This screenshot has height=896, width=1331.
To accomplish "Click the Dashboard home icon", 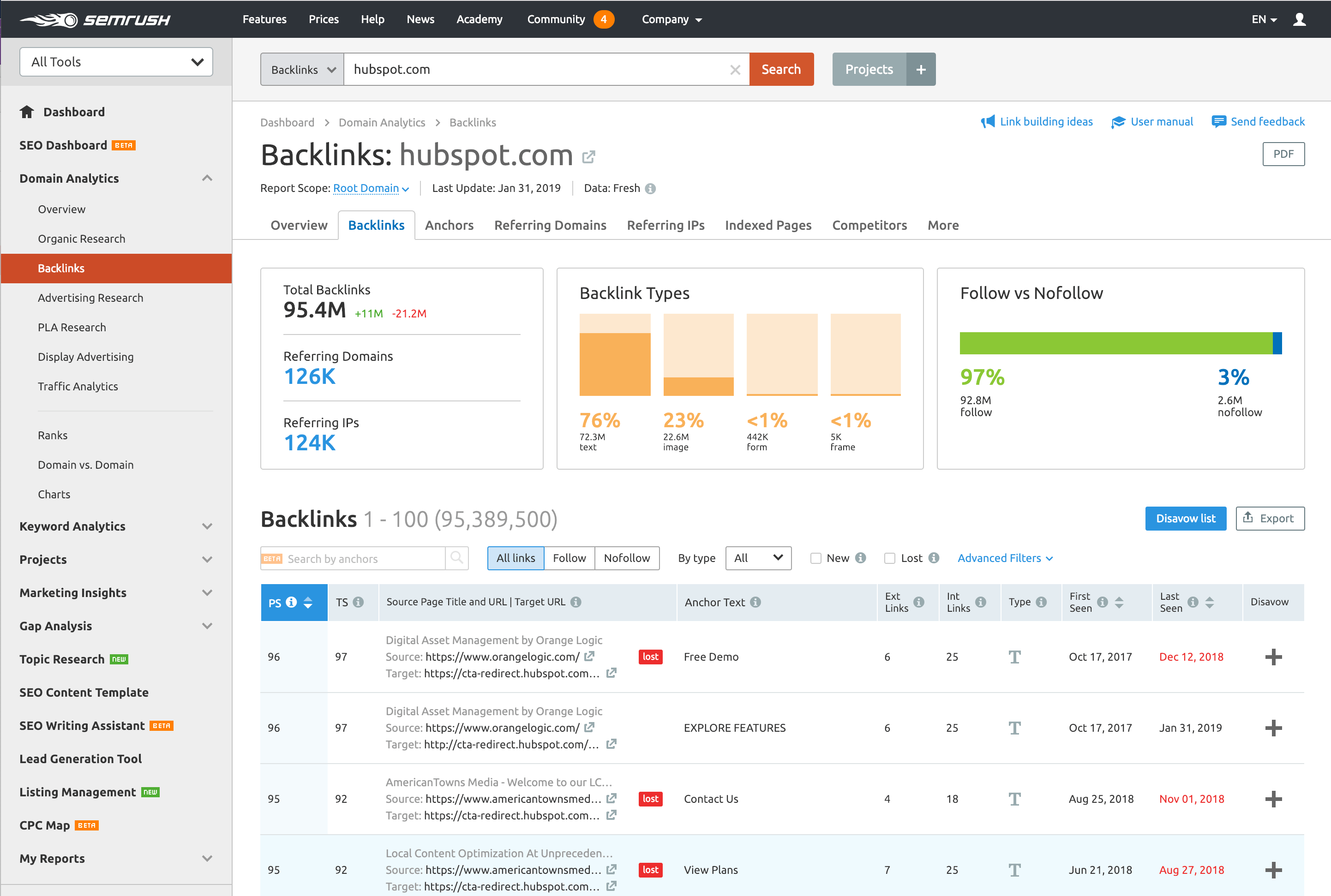I will [27, 112].
